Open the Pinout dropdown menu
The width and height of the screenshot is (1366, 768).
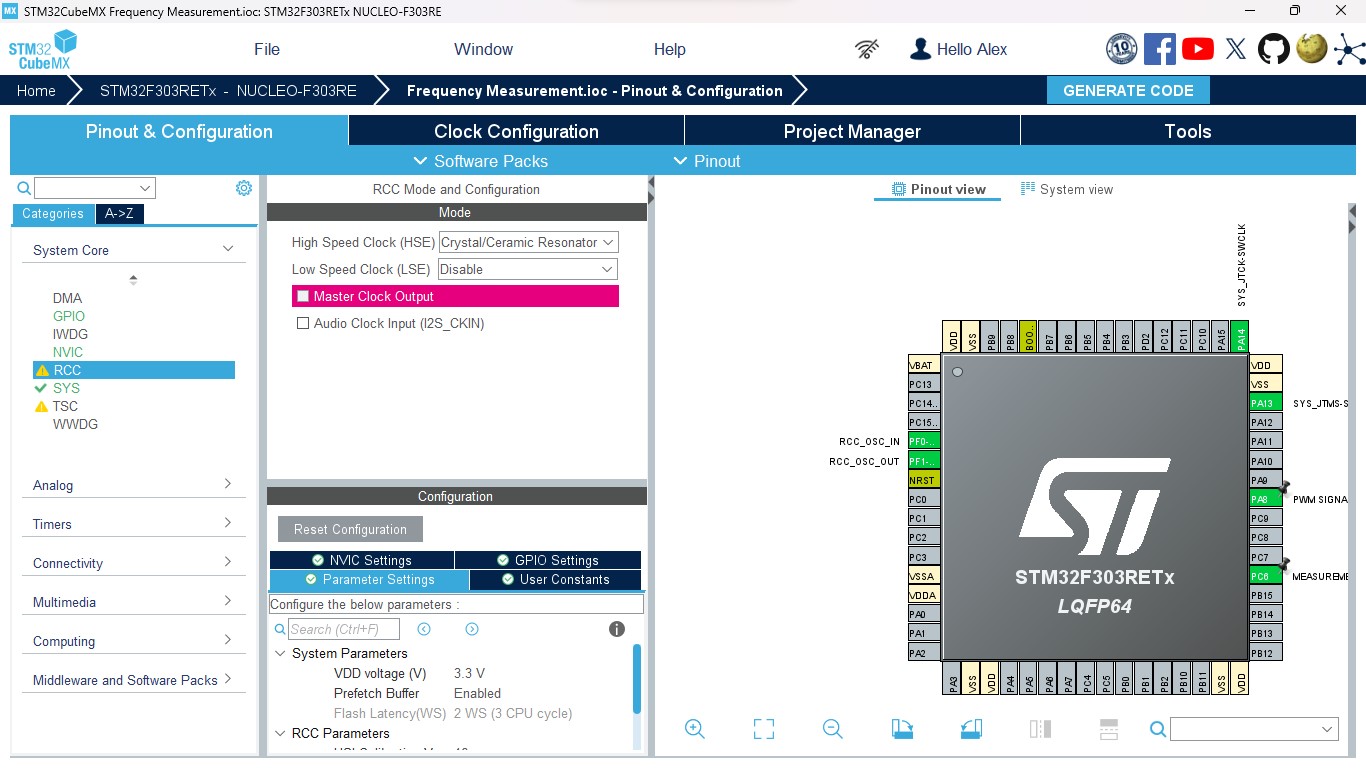[x=707, y=161]
